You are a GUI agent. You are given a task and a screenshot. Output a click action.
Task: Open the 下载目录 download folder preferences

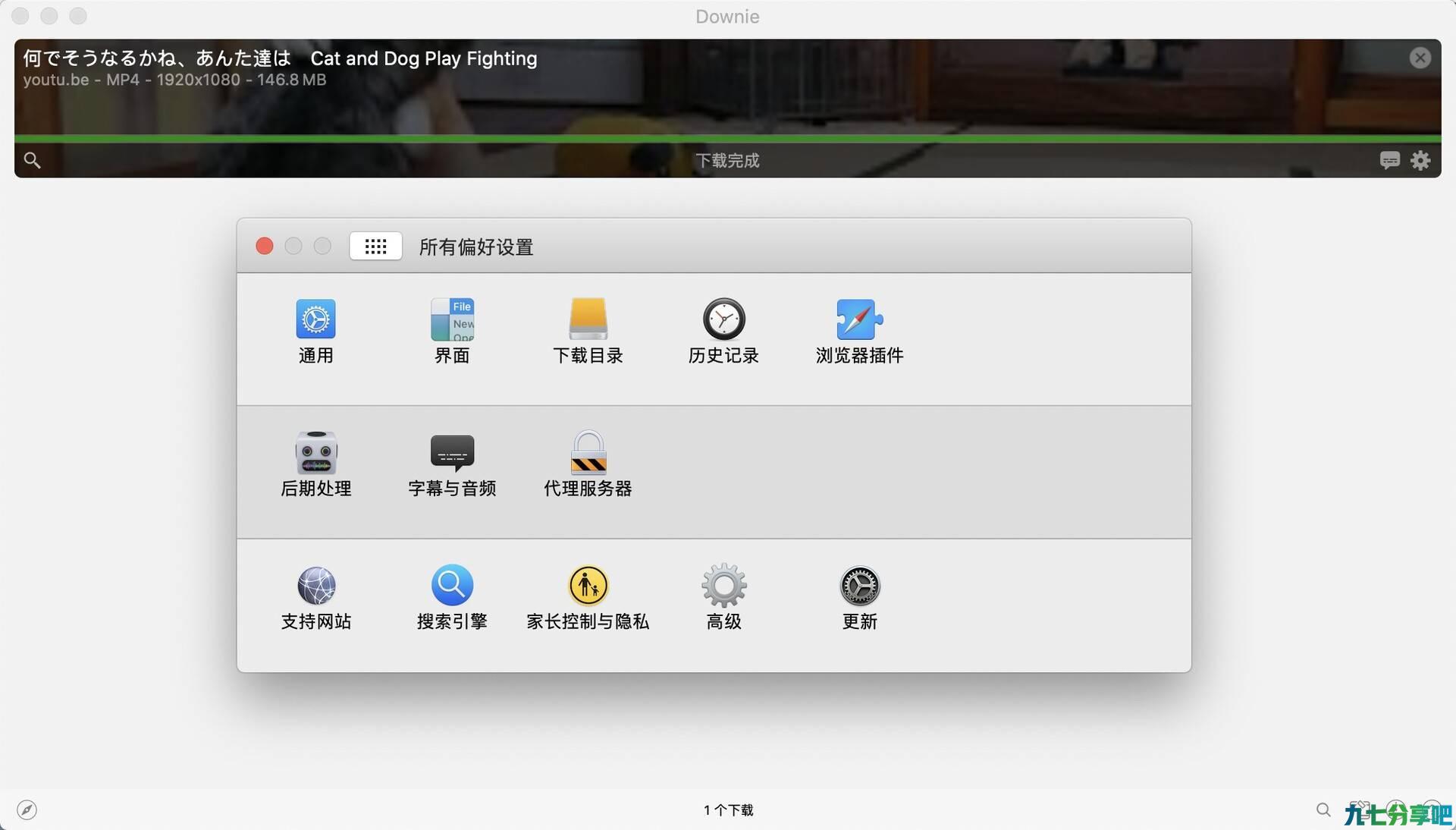[588, 331]
